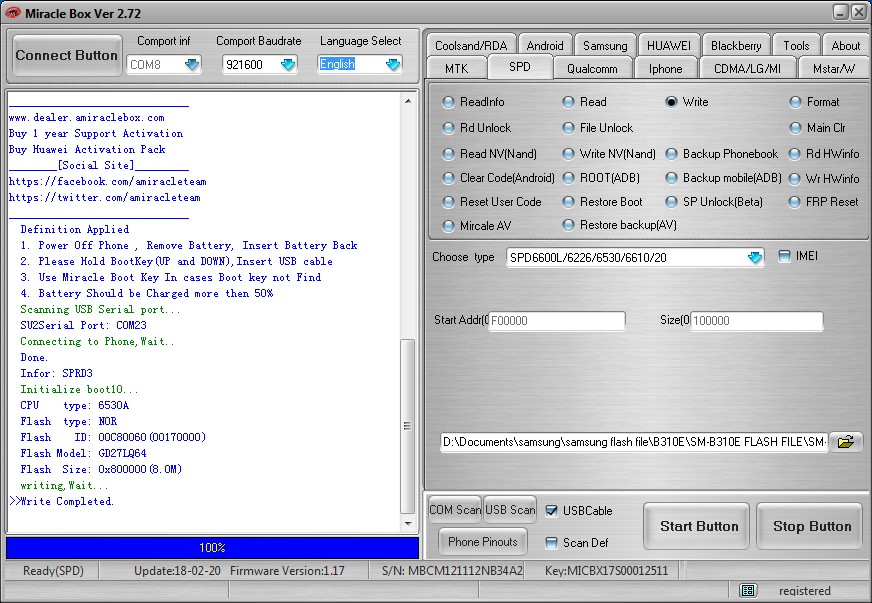This screenshot has height=603, width=872.
Task: Click the Start Button
Action: click(698, 526)
